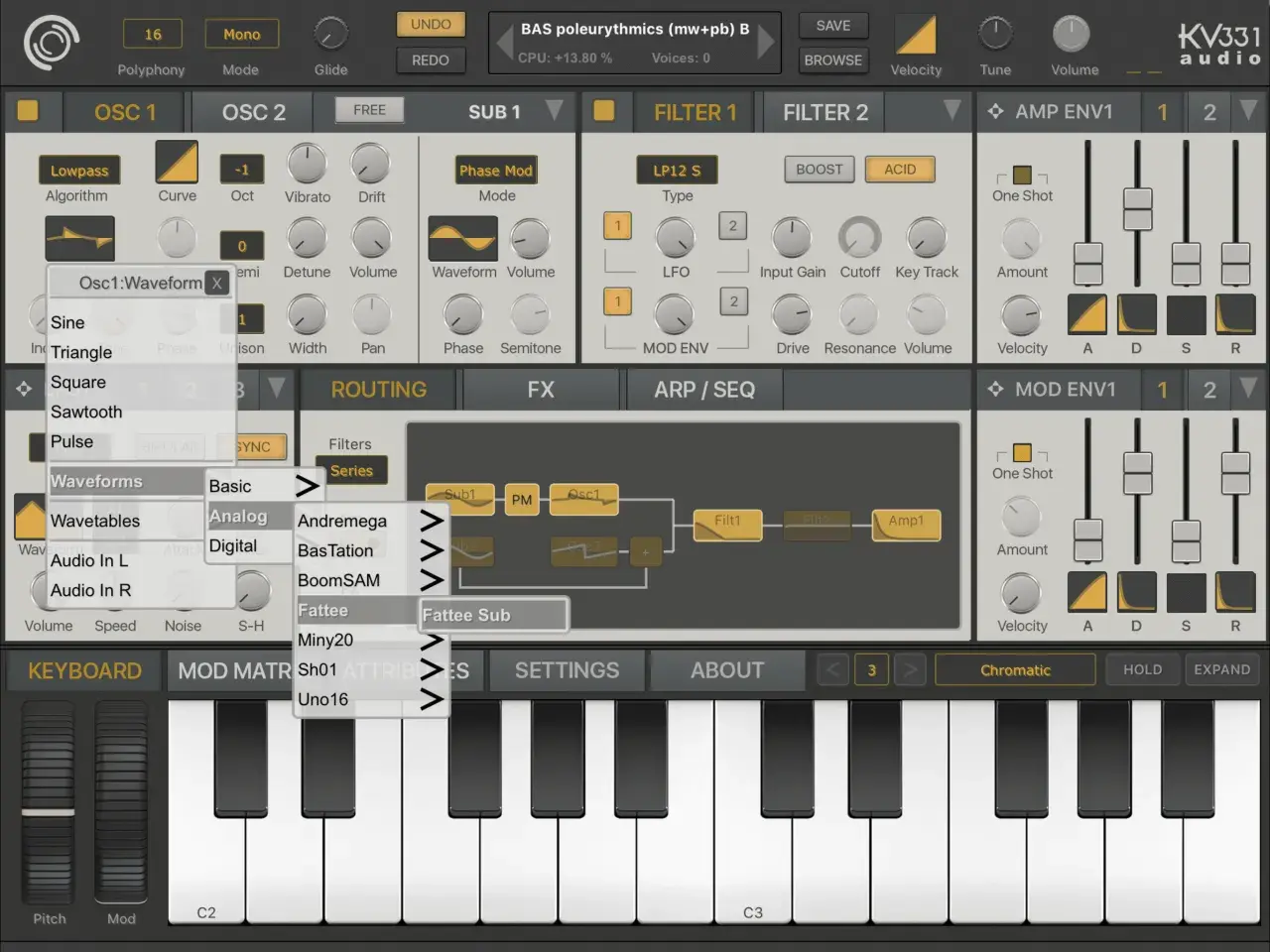Click the Detune knob
Viewport: 1270px width, 952px height.
coord(307,239)
